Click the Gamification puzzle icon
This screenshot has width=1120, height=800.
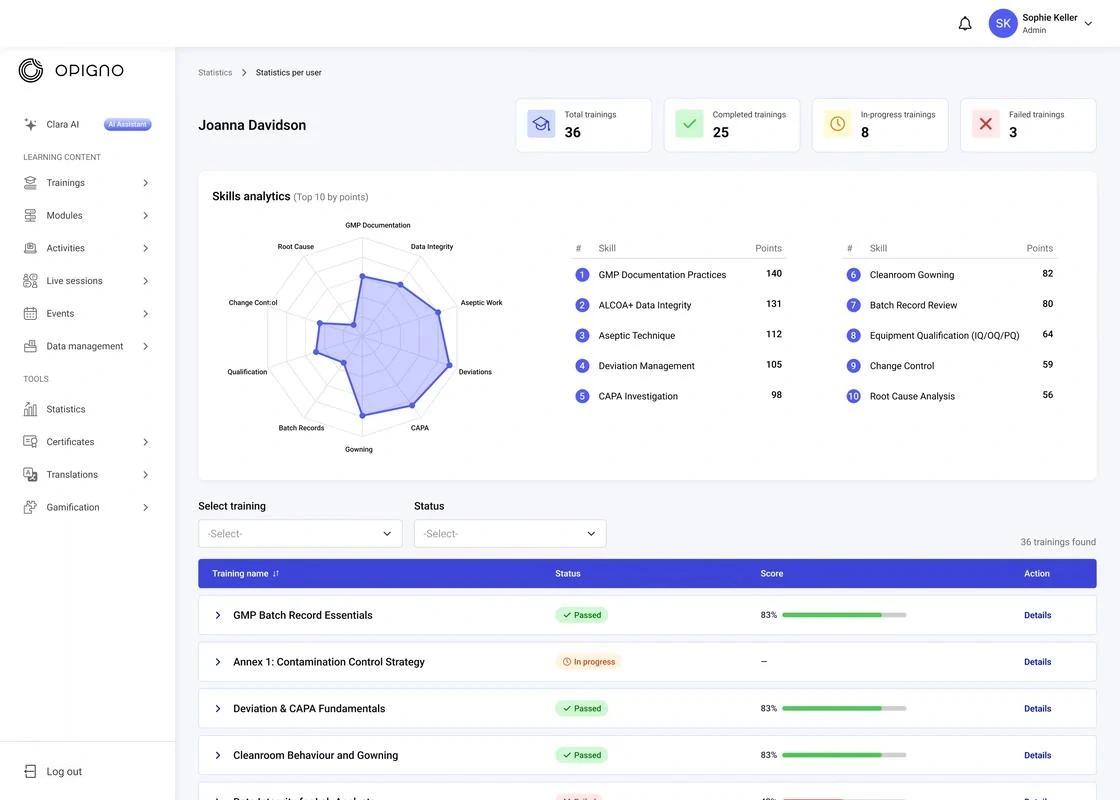click(x=30, y=507)
